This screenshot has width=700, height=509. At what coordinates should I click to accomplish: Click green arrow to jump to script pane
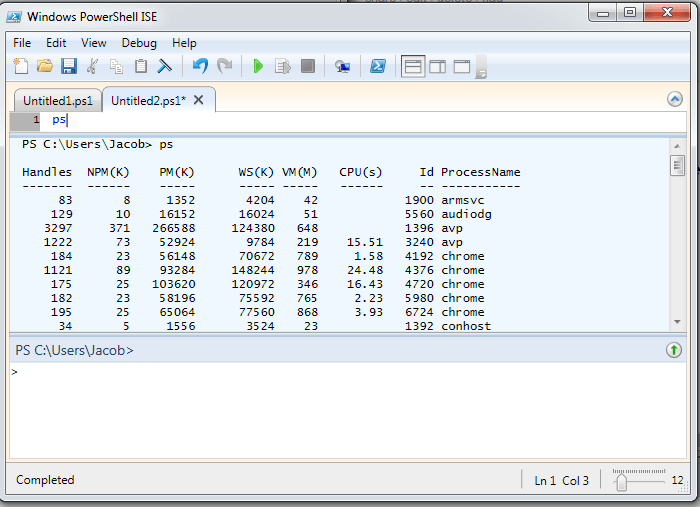[x=674, y=350]
